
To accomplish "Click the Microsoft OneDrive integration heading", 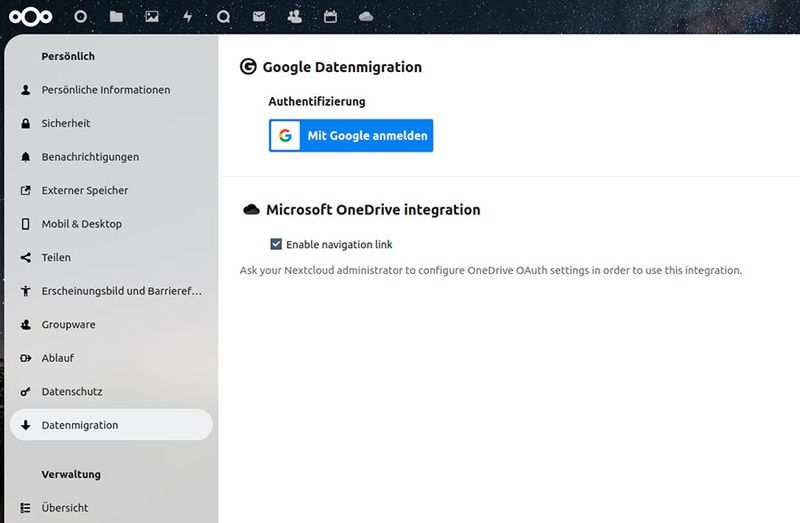I will tap(373, 210).
